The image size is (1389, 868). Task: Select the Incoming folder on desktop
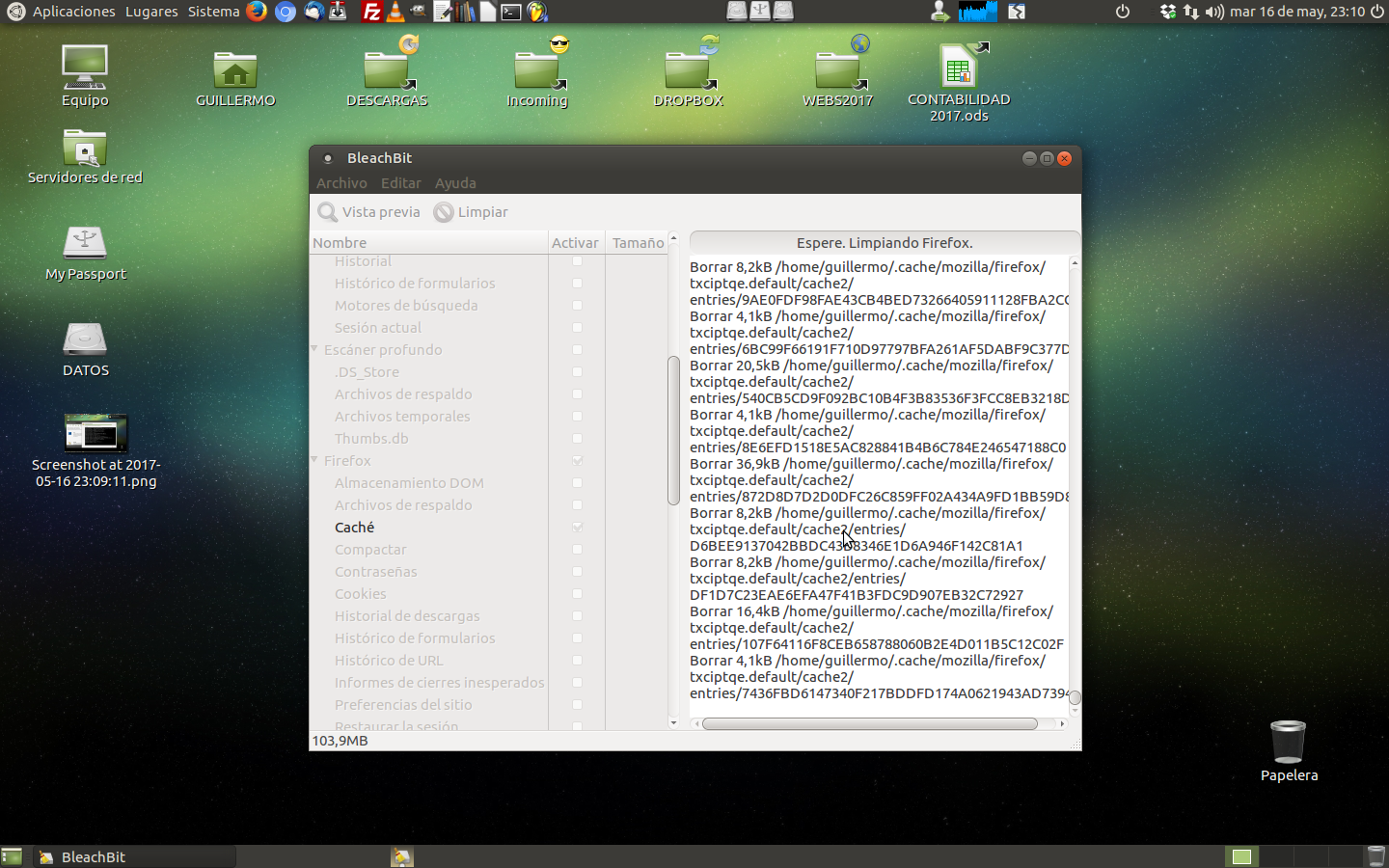(x=537, y=73)
